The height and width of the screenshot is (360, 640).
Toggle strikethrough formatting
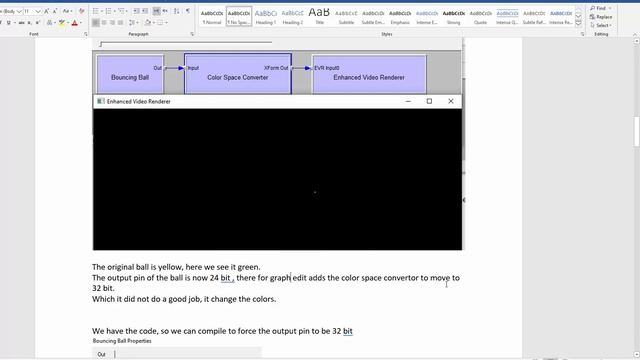point(21,23)
